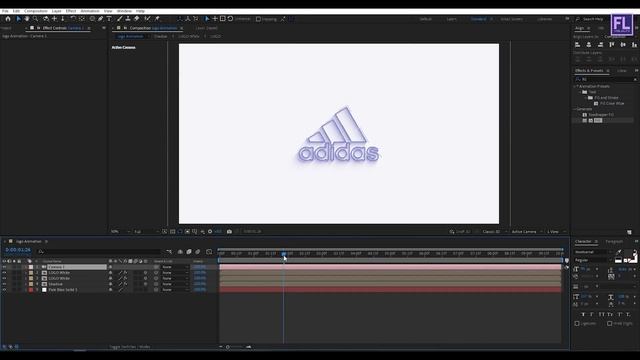
Task: Select the Selection arrow tool
Action: coord(18,19)
